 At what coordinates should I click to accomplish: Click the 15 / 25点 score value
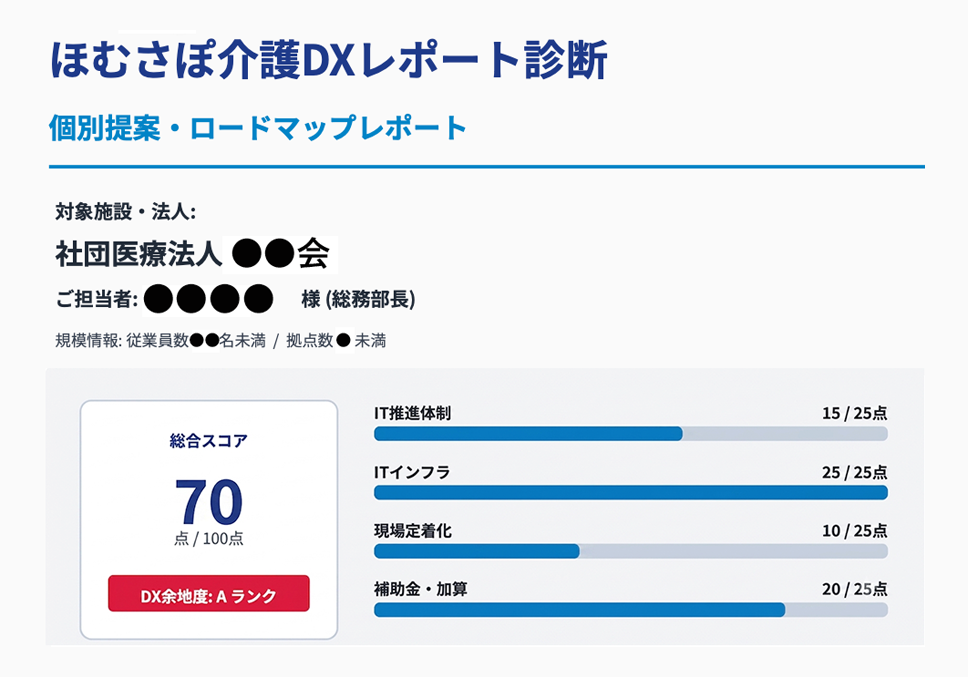point(854,413)
